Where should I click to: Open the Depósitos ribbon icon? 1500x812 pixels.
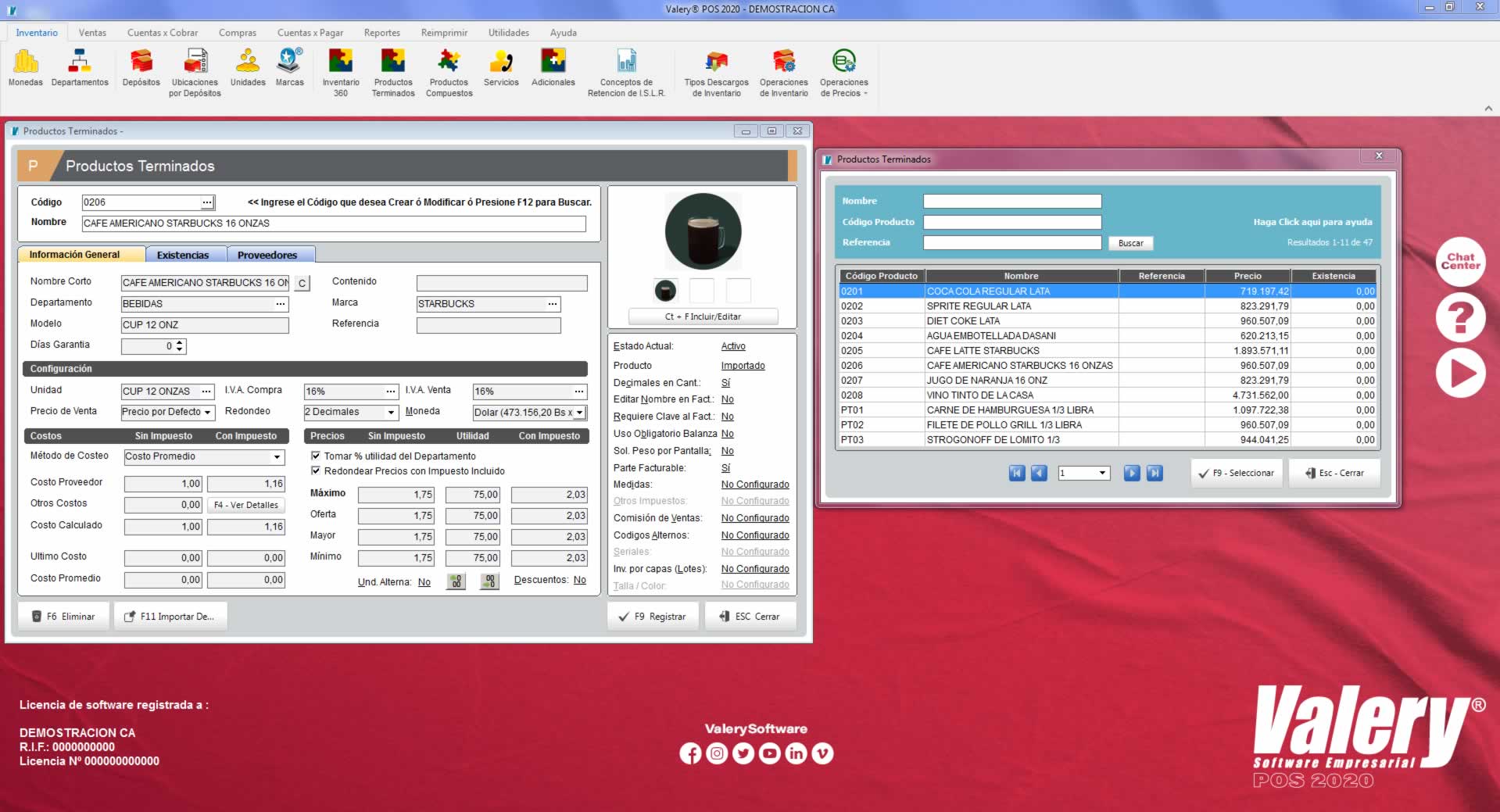pos(141,68)
